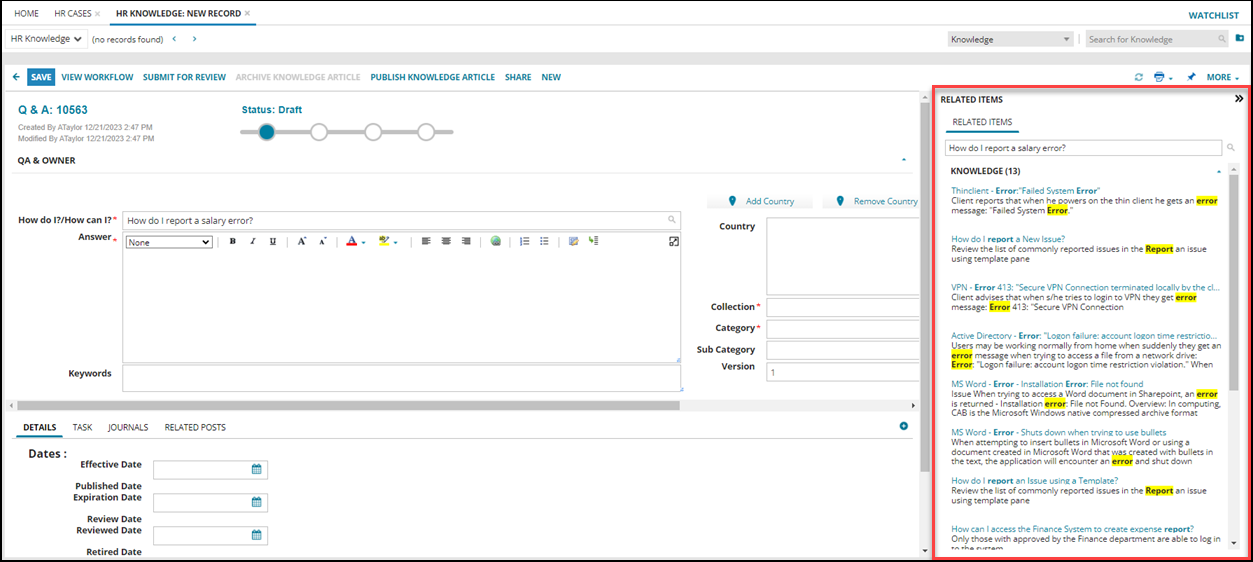1253x562 pixels.
Task: Insert numbered list in answer
Action: (524, 241)
